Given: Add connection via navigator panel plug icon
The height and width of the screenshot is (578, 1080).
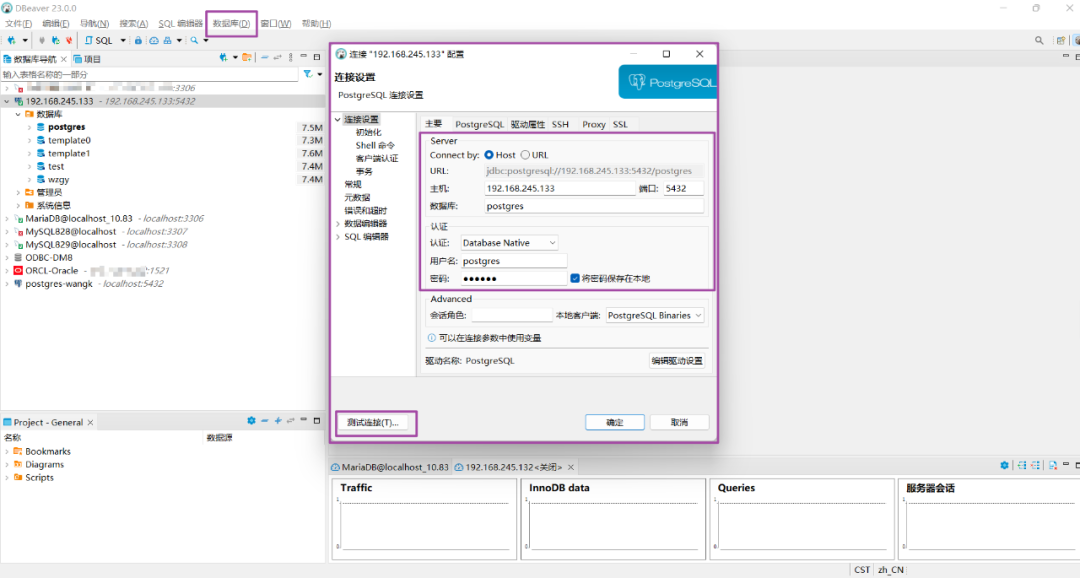Looking at the screenshot, I should pyautogui.click(x=223, y=58).
